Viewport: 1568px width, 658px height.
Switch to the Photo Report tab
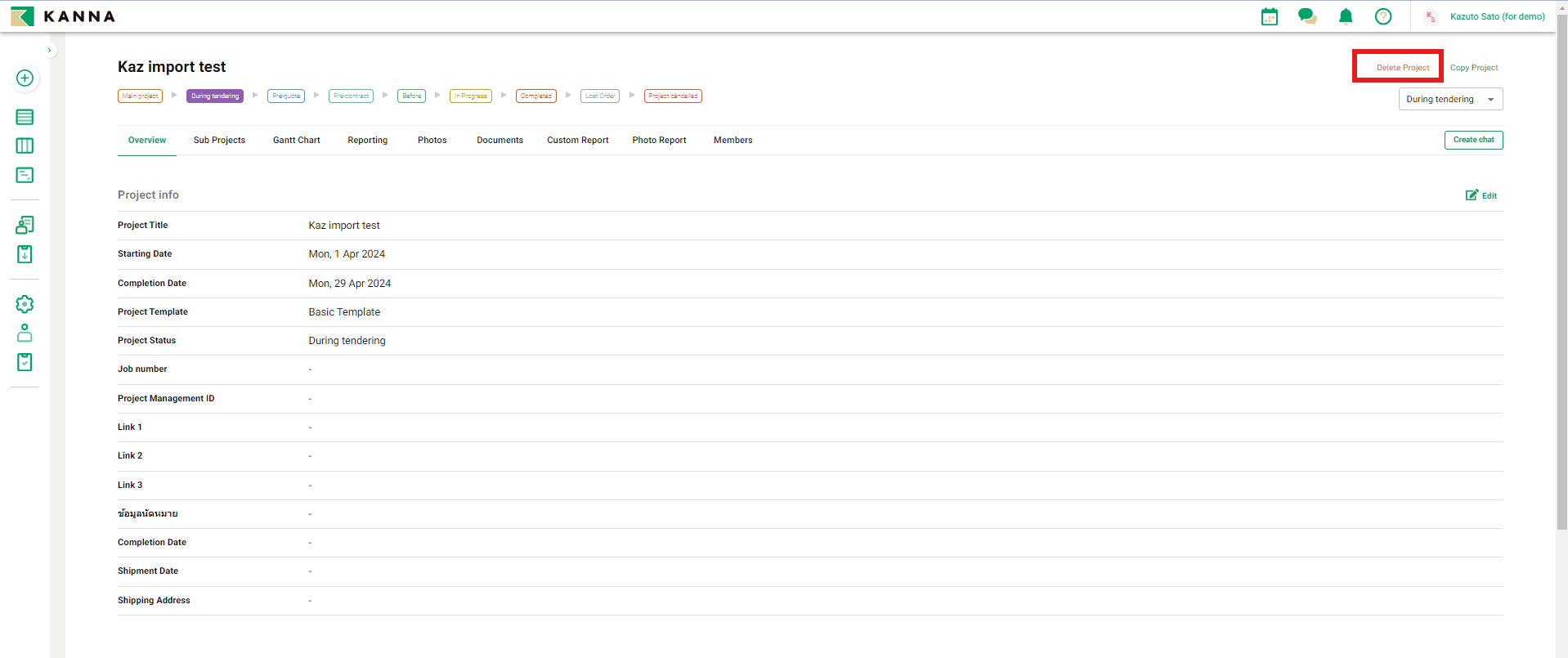[x=659, y=141]
